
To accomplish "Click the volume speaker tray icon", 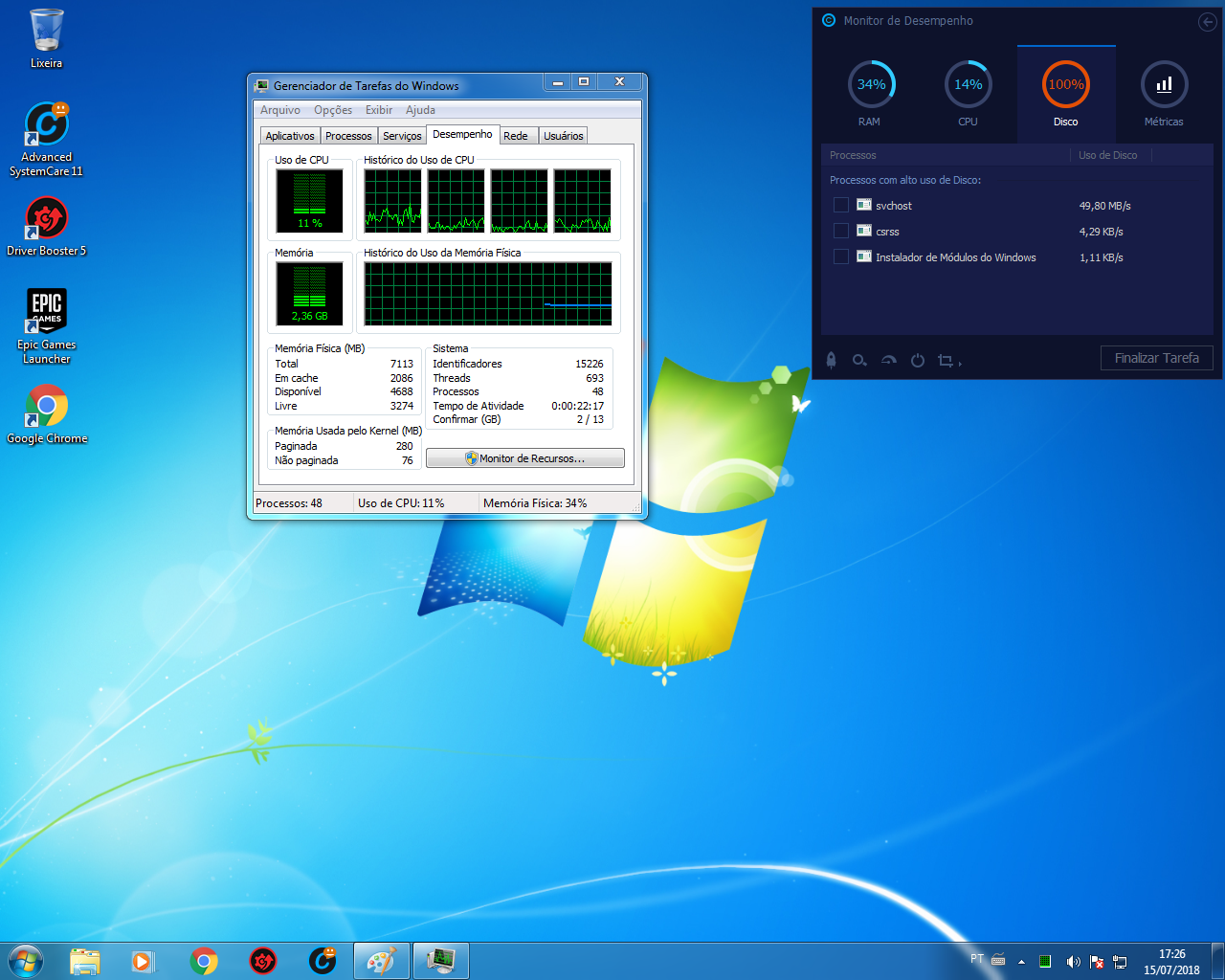I will pos(1073,961).
